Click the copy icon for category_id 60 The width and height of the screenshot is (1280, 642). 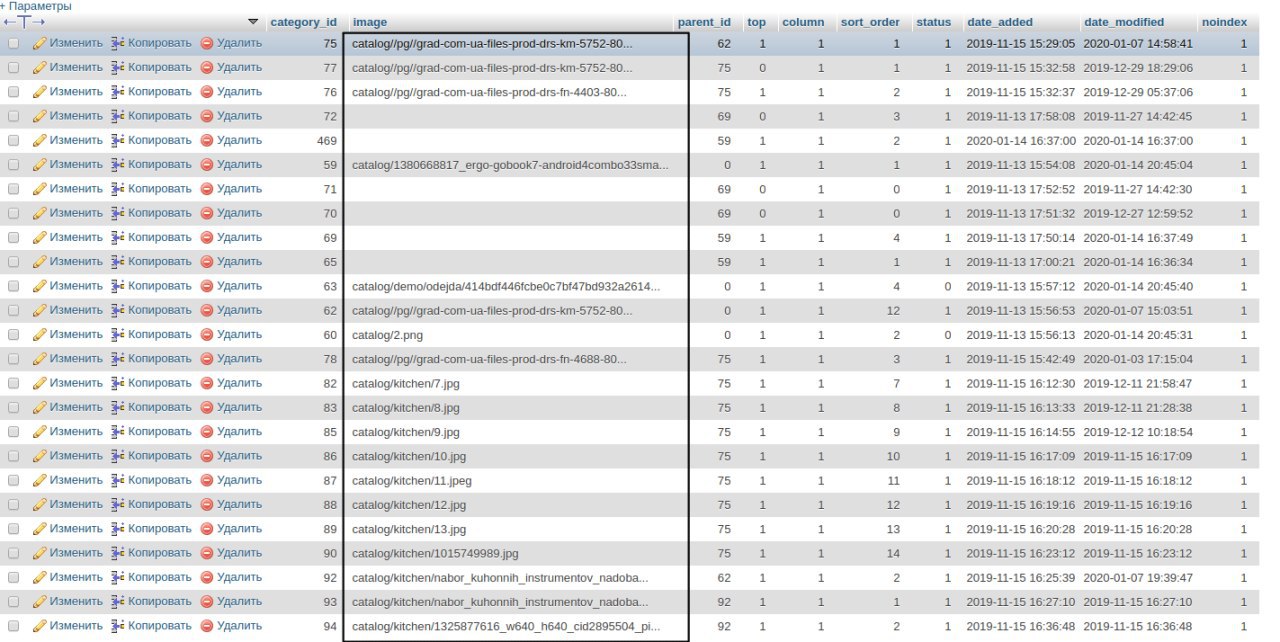point(118,334)
